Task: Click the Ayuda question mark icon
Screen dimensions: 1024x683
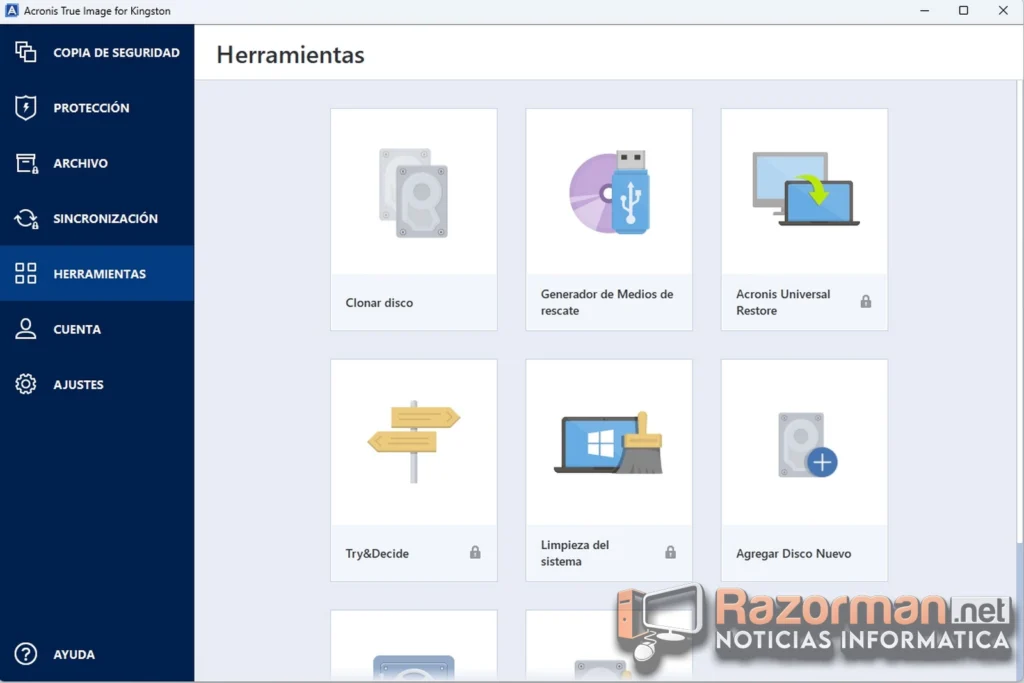Action: click(25, 654)
